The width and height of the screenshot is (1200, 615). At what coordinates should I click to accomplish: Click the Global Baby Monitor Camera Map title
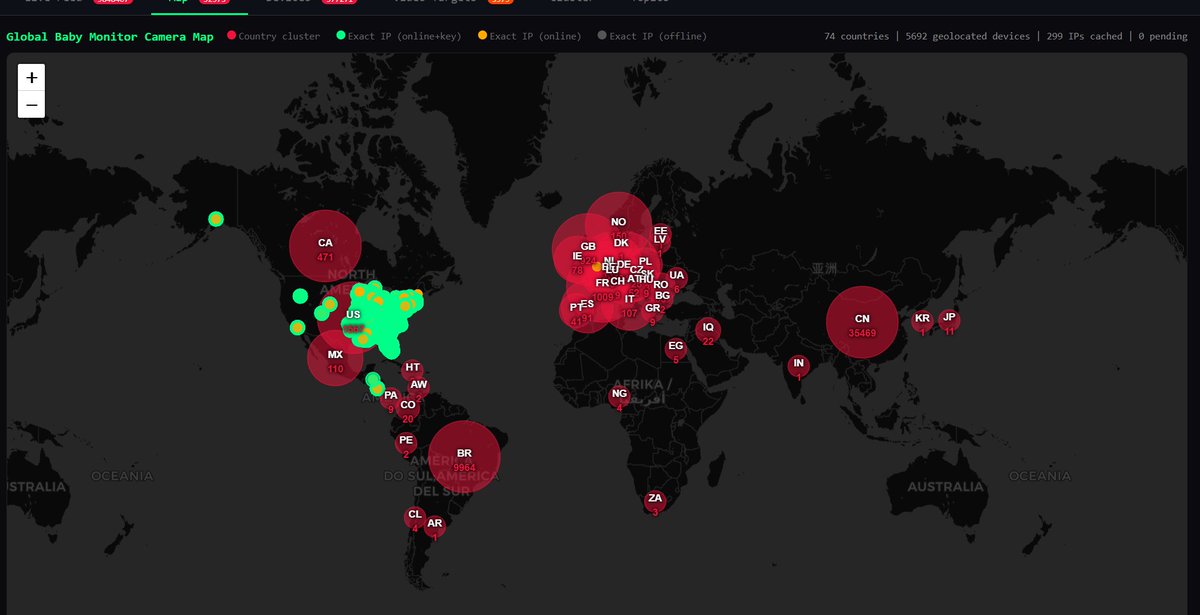click(110, 36)
